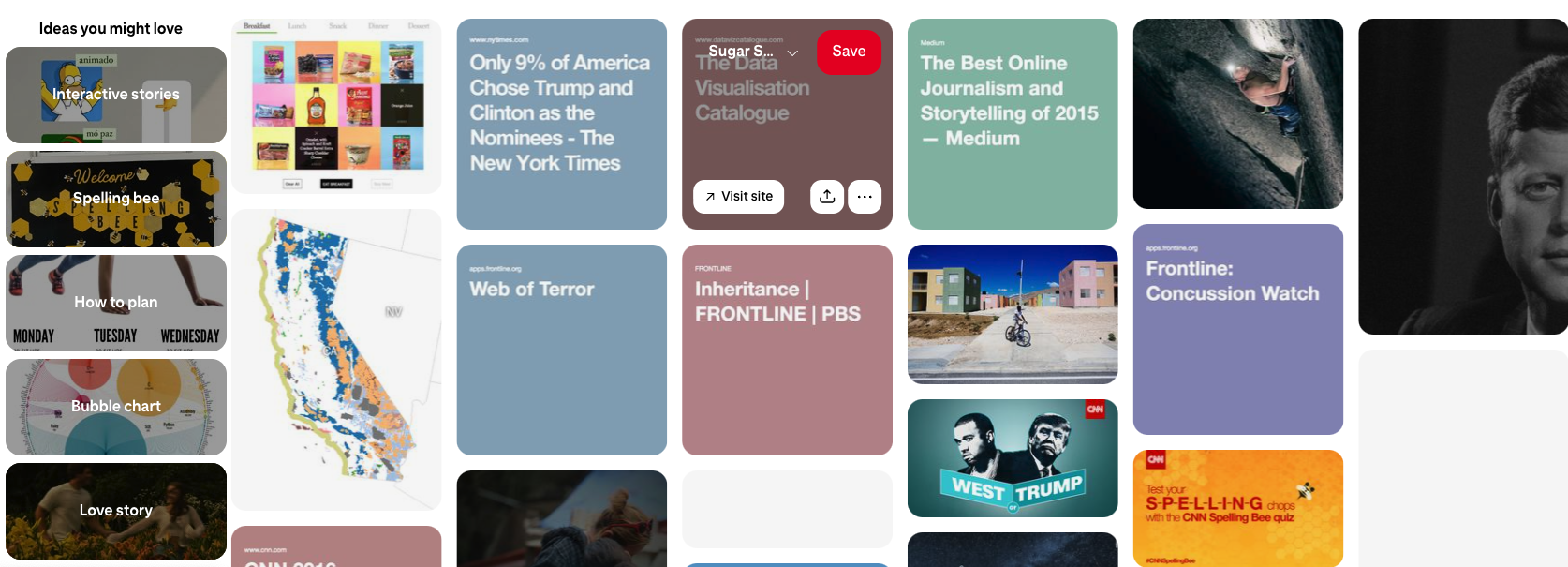This screenshot has height=567, width=1568.
Task: Open the CNN Spelling Bee quiz pin
Action: [1237, 508]
